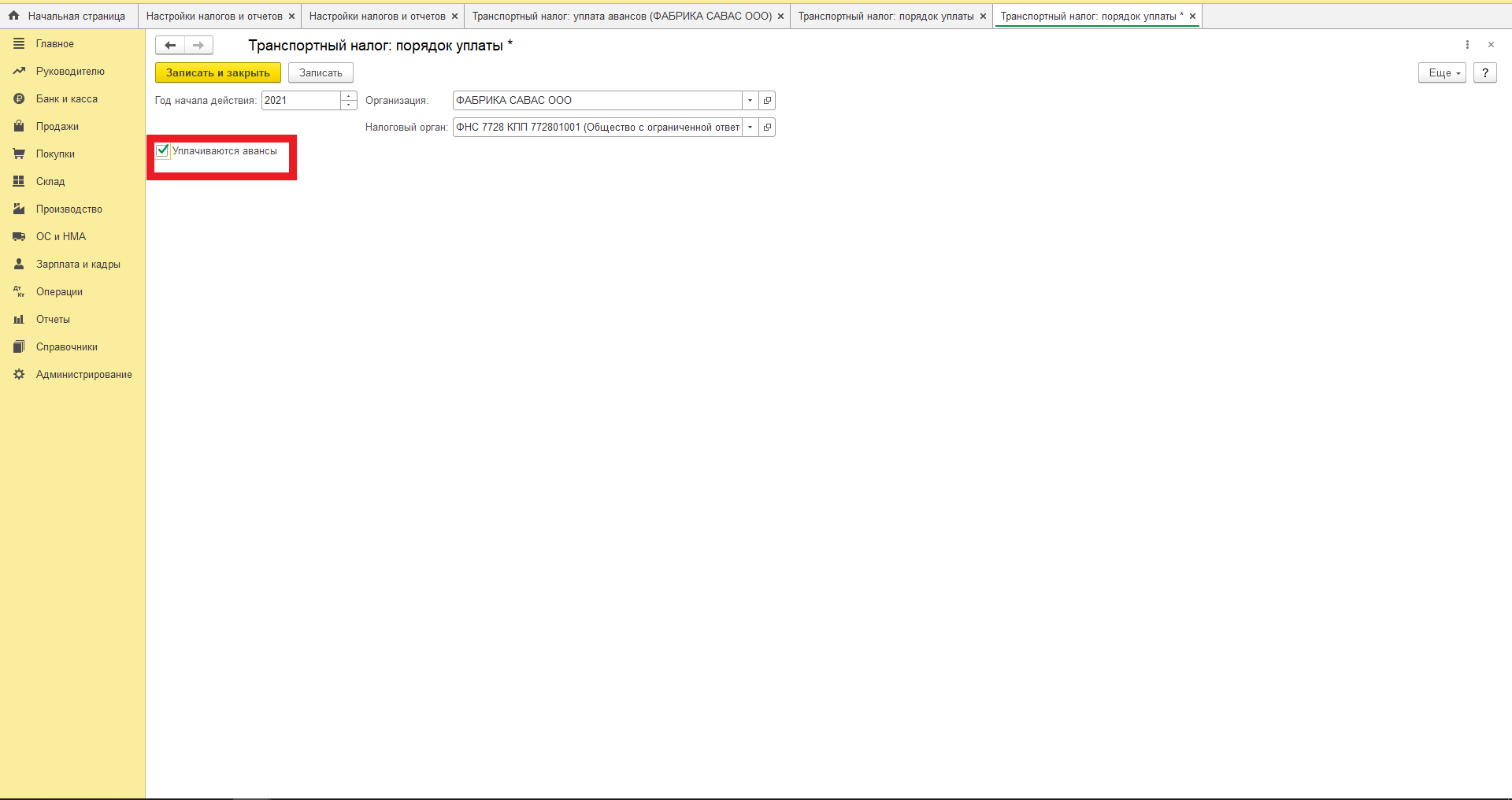Increase the Год начала действия value
The image size is (1512, 800).
point(349,96)
